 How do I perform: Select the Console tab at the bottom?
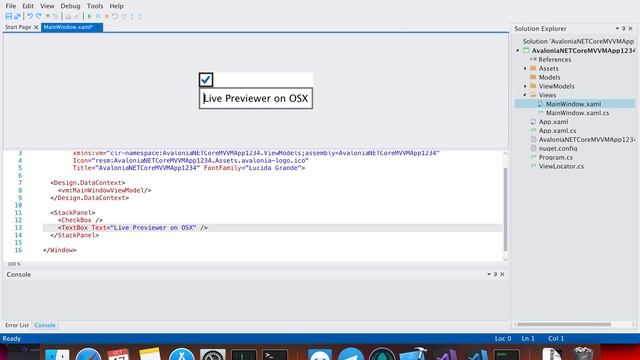[45, 325]
